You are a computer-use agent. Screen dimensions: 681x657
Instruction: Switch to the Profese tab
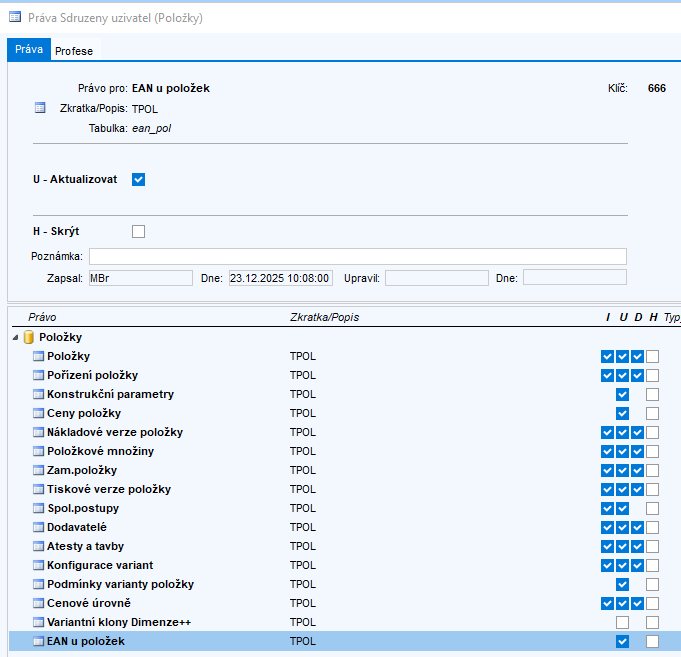73,51
